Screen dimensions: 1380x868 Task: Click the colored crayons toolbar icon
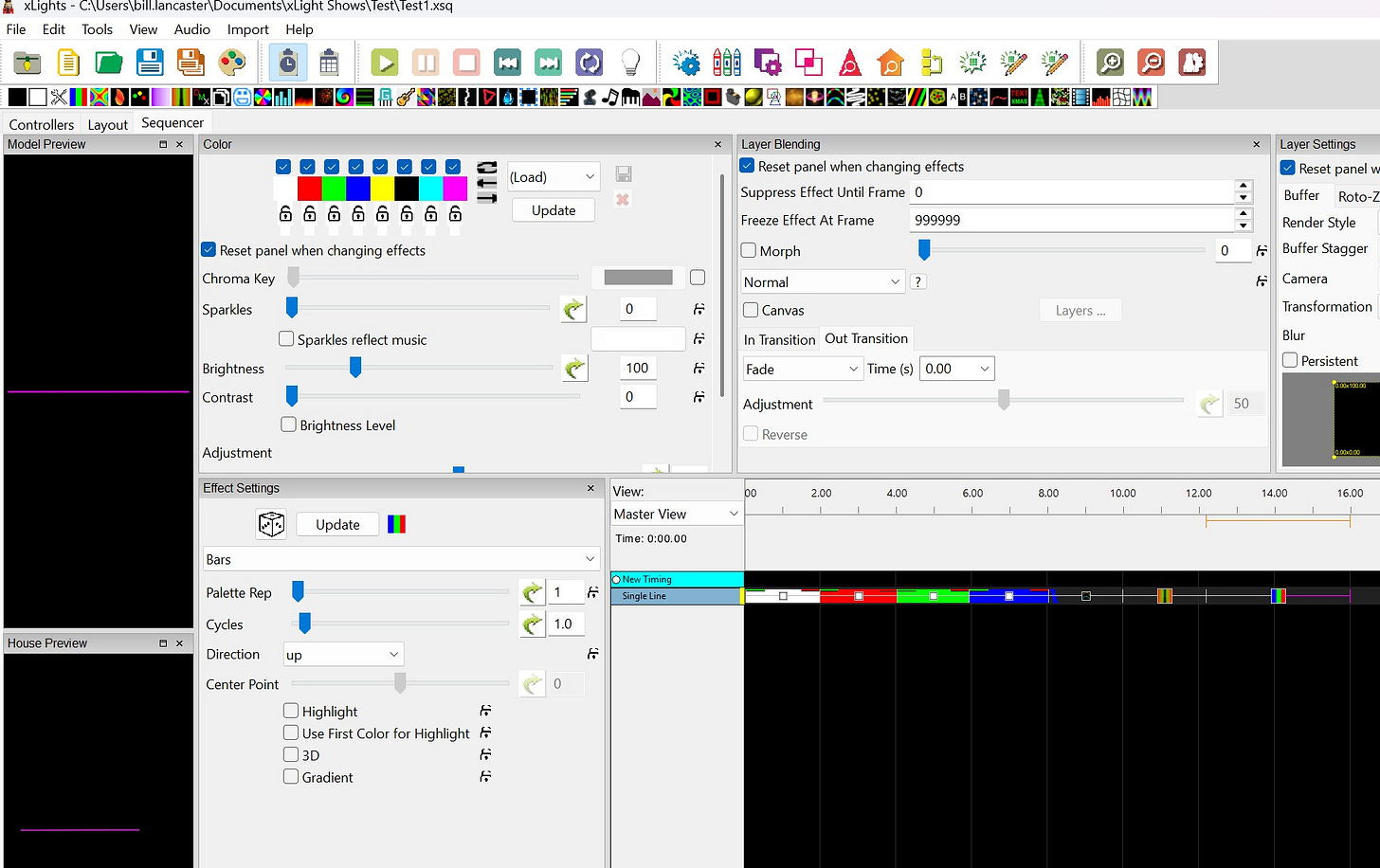pyautogui.click(x=727, y=63)
